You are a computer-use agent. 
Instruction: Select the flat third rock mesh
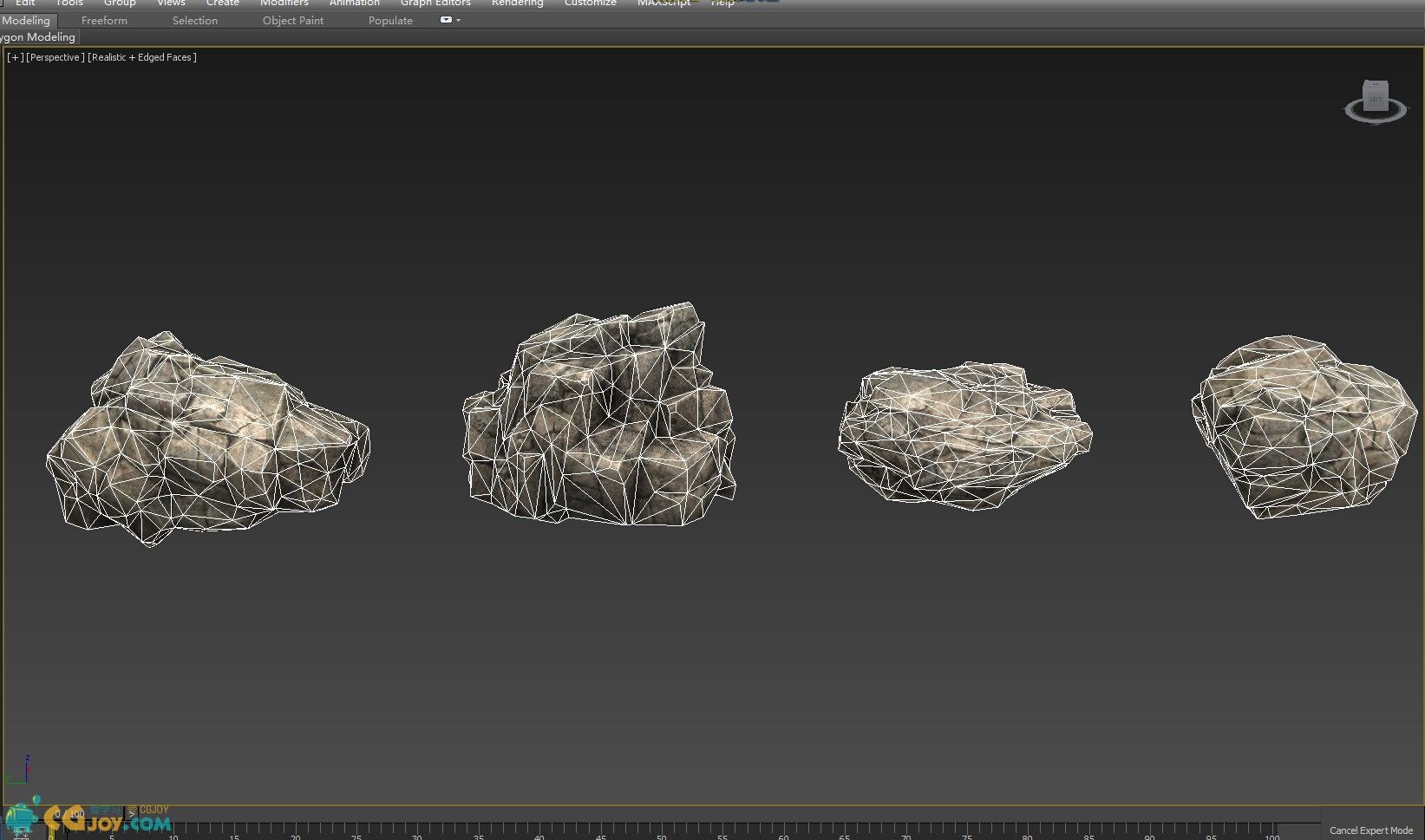tap(964, 435)
